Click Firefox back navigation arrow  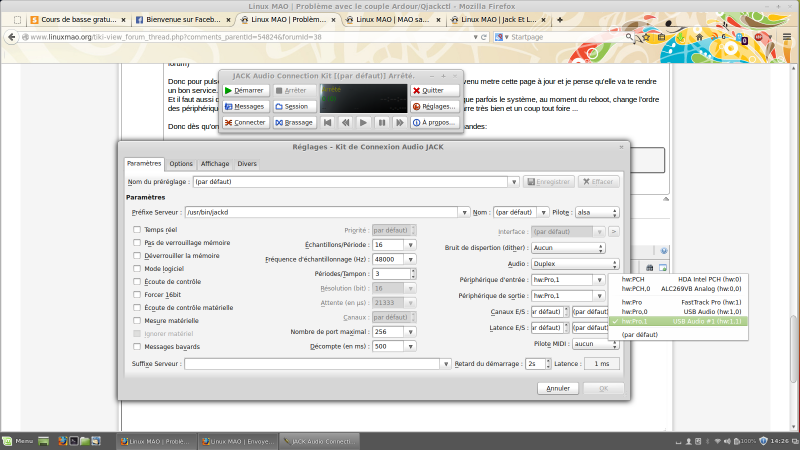11,37
